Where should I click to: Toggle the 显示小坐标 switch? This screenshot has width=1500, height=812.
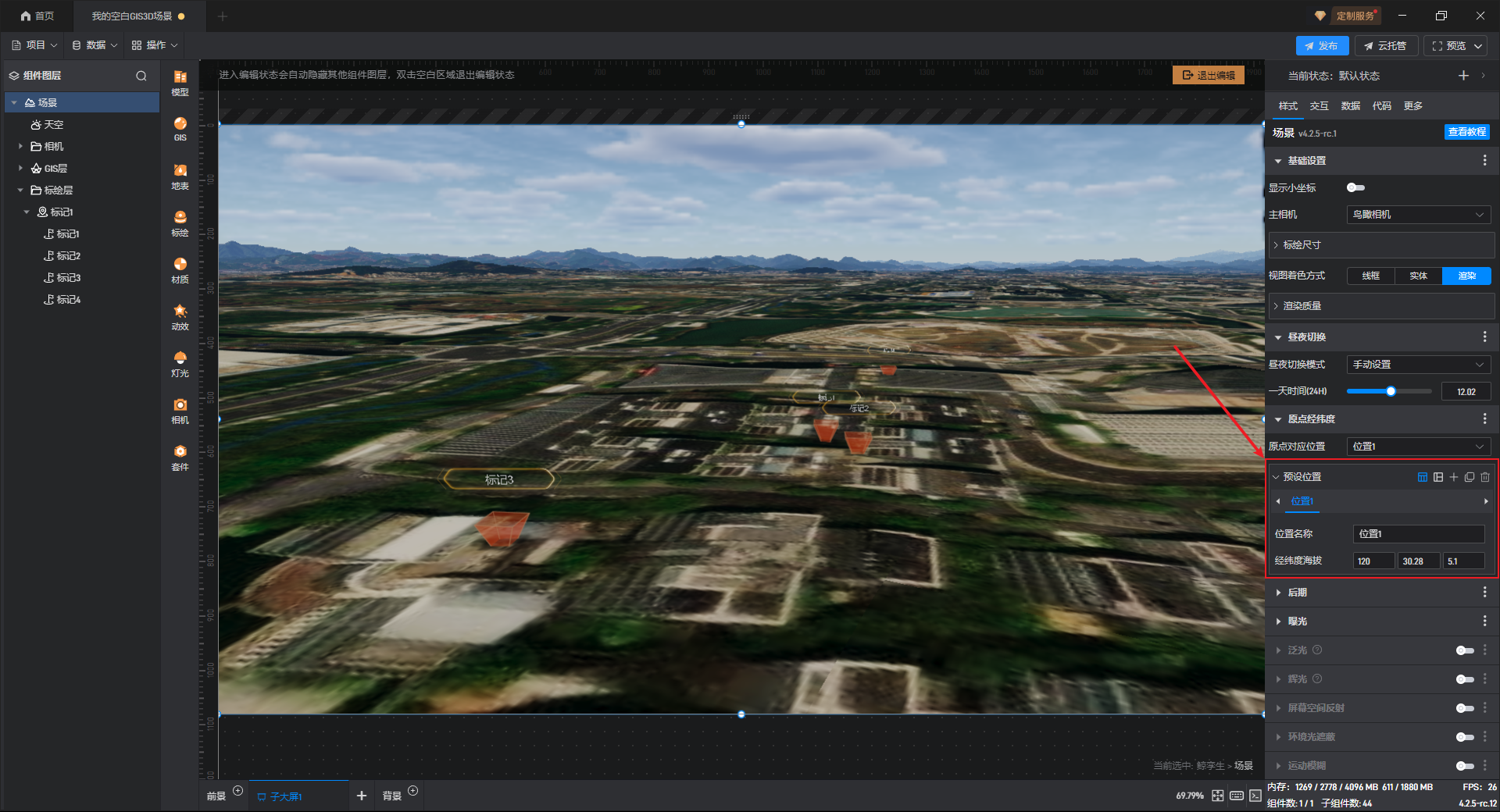[x=1355, y=187]
